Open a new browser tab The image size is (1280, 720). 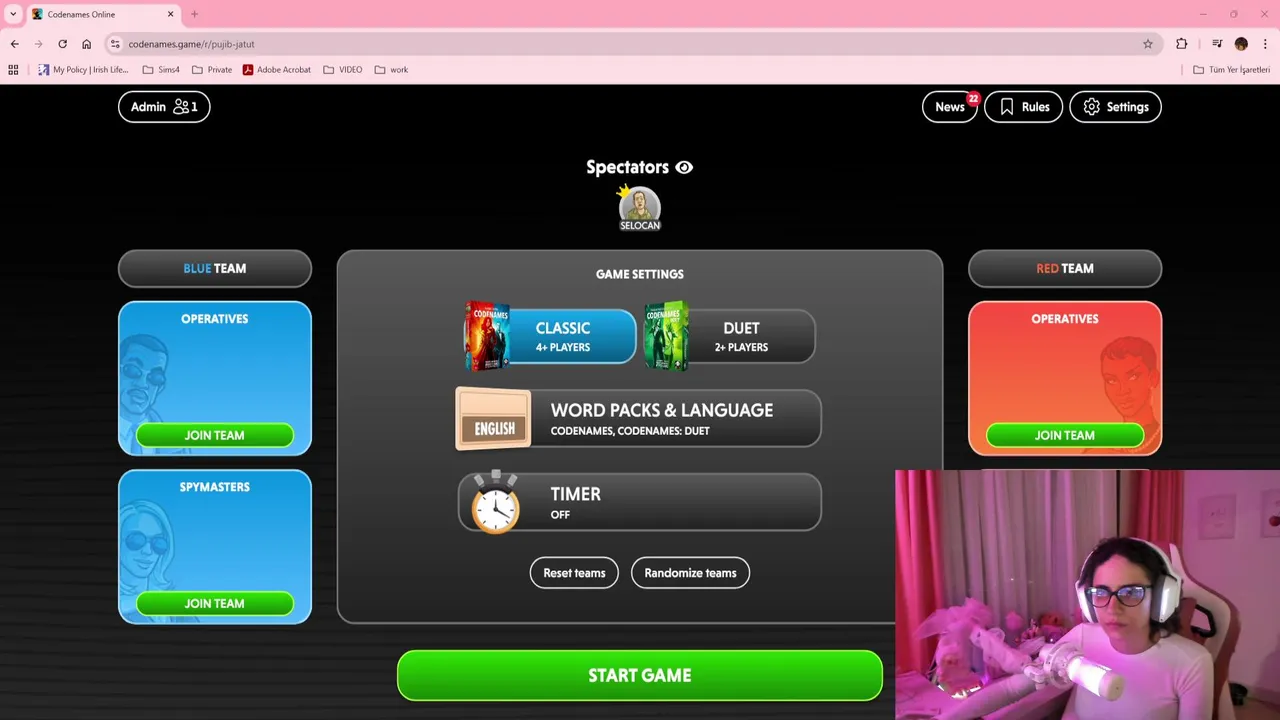(x=194, y=14)
